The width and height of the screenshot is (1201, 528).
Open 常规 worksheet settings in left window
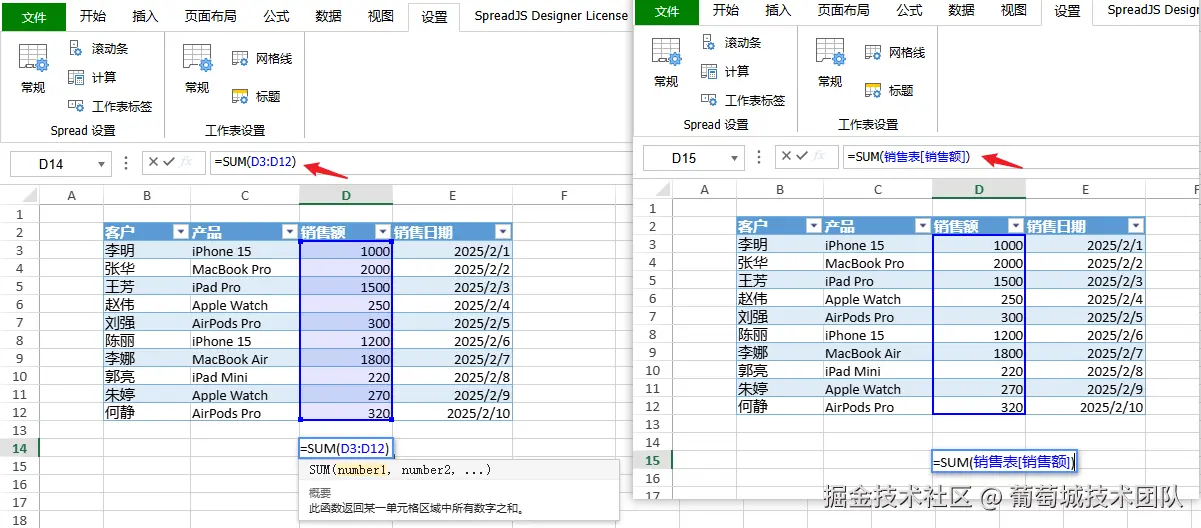(197, 69)
